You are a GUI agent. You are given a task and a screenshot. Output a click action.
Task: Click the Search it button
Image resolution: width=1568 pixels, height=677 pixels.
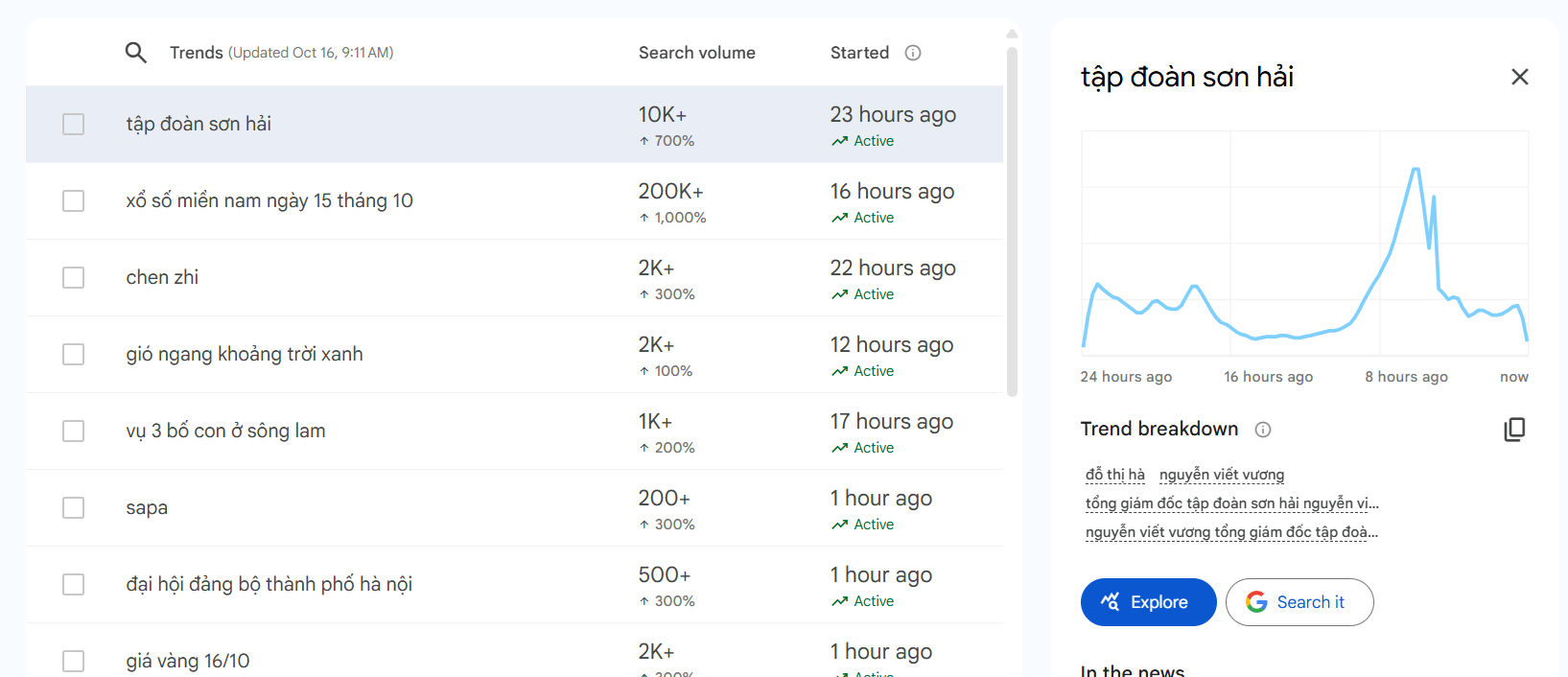[x=1299, y=602]
